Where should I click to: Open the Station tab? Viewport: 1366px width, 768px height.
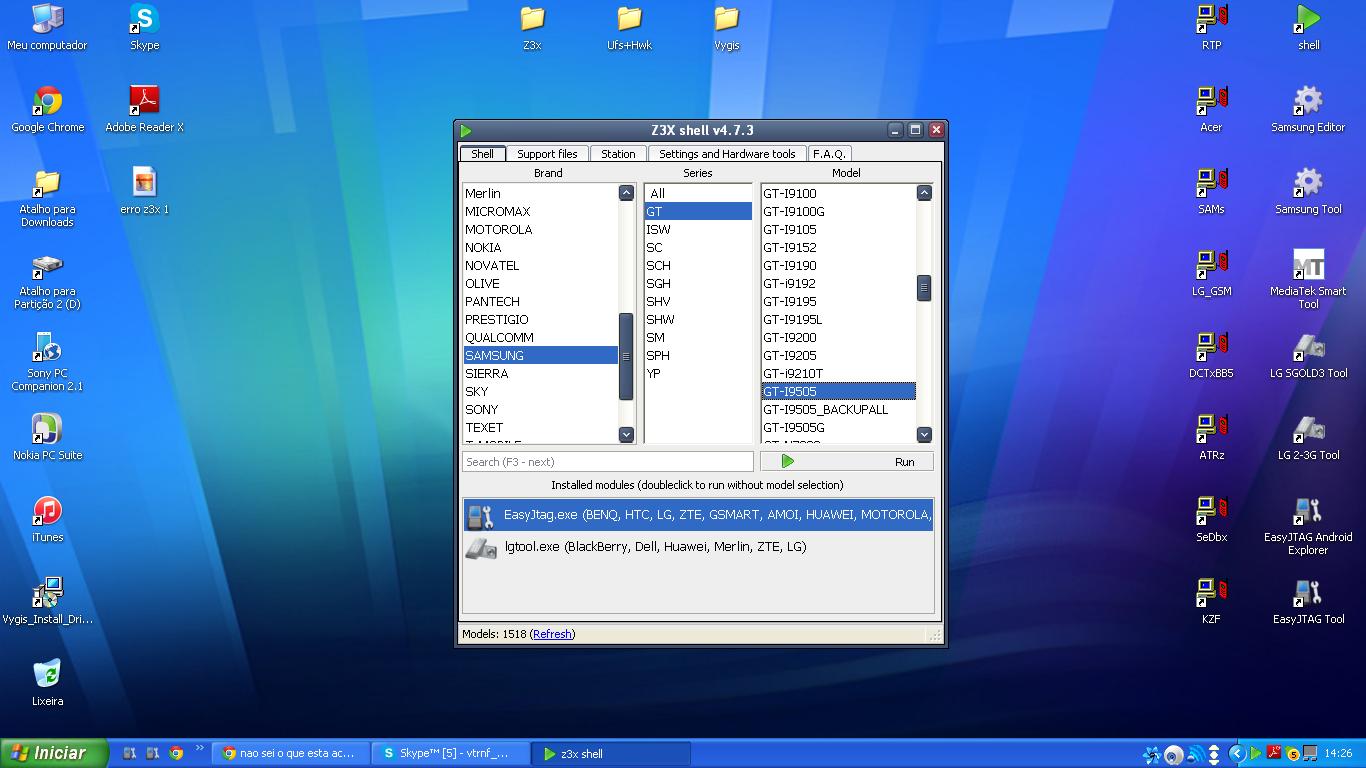point(618,154)
